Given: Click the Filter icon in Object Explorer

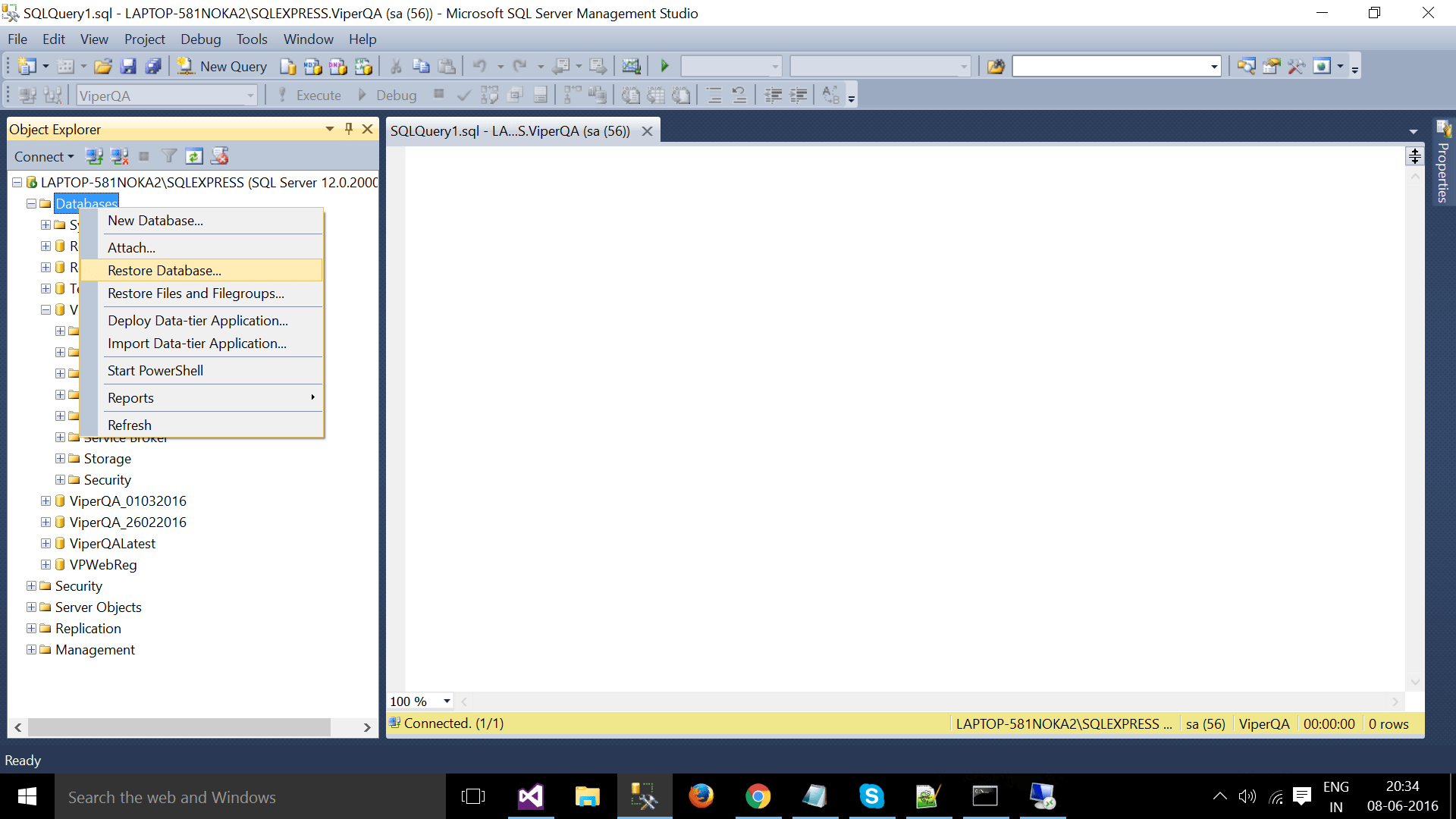Looking at the screenshot, I should pos(169,157).
